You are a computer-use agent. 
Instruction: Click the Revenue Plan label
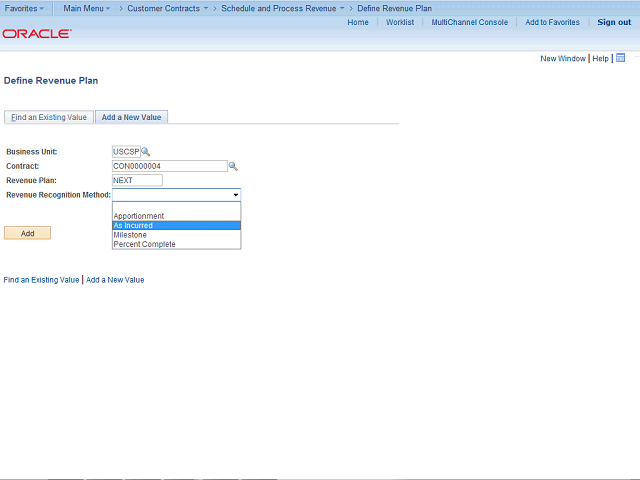31,180
